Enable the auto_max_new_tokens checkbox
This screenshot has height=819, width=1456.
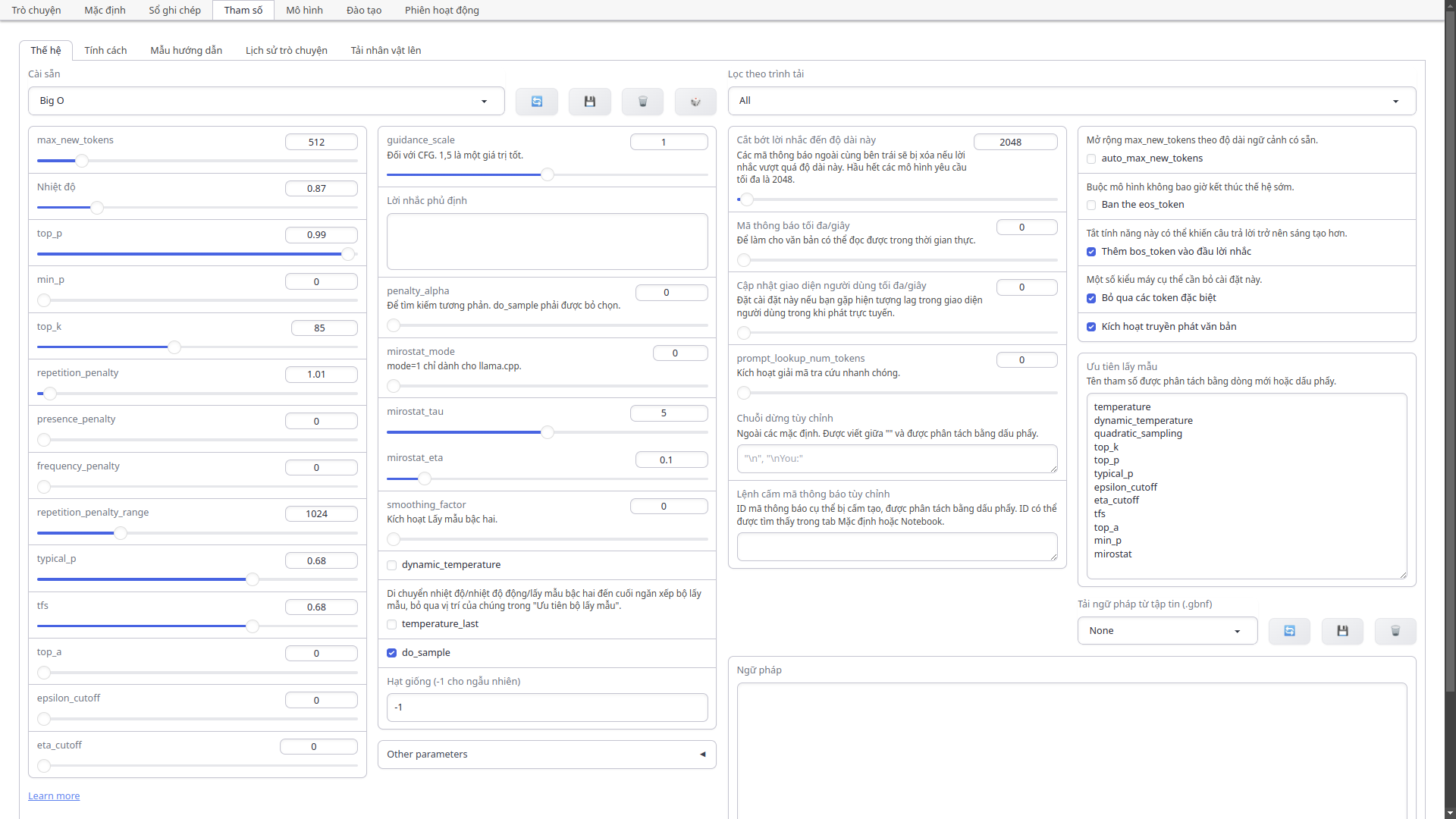(1091, 158)
